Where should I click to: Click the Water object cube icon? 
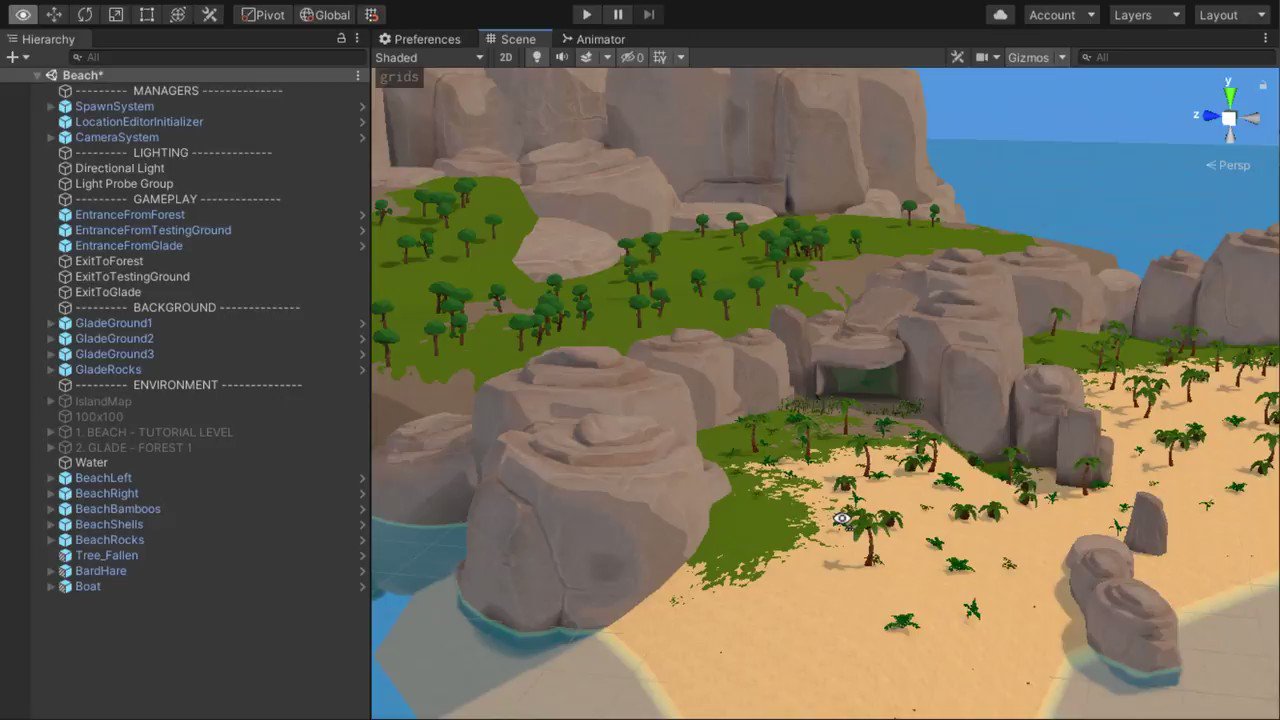65,463
